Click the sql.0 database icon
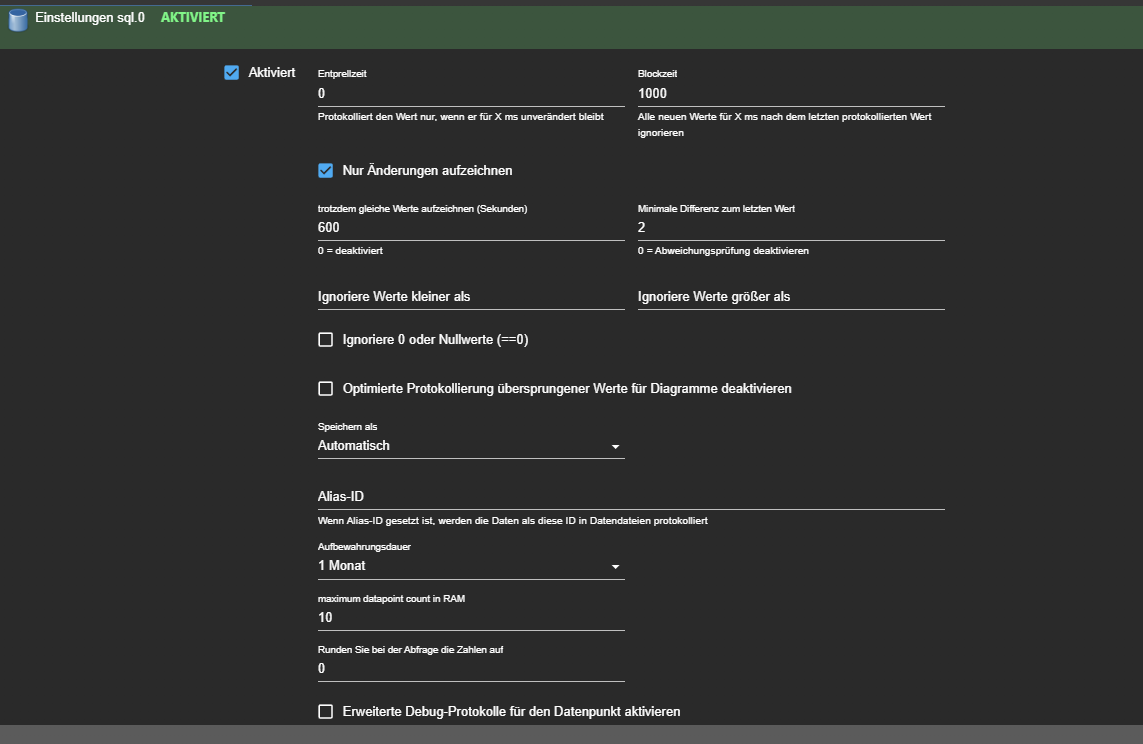This screenshot has width=1143, height=744. (17, 20)
